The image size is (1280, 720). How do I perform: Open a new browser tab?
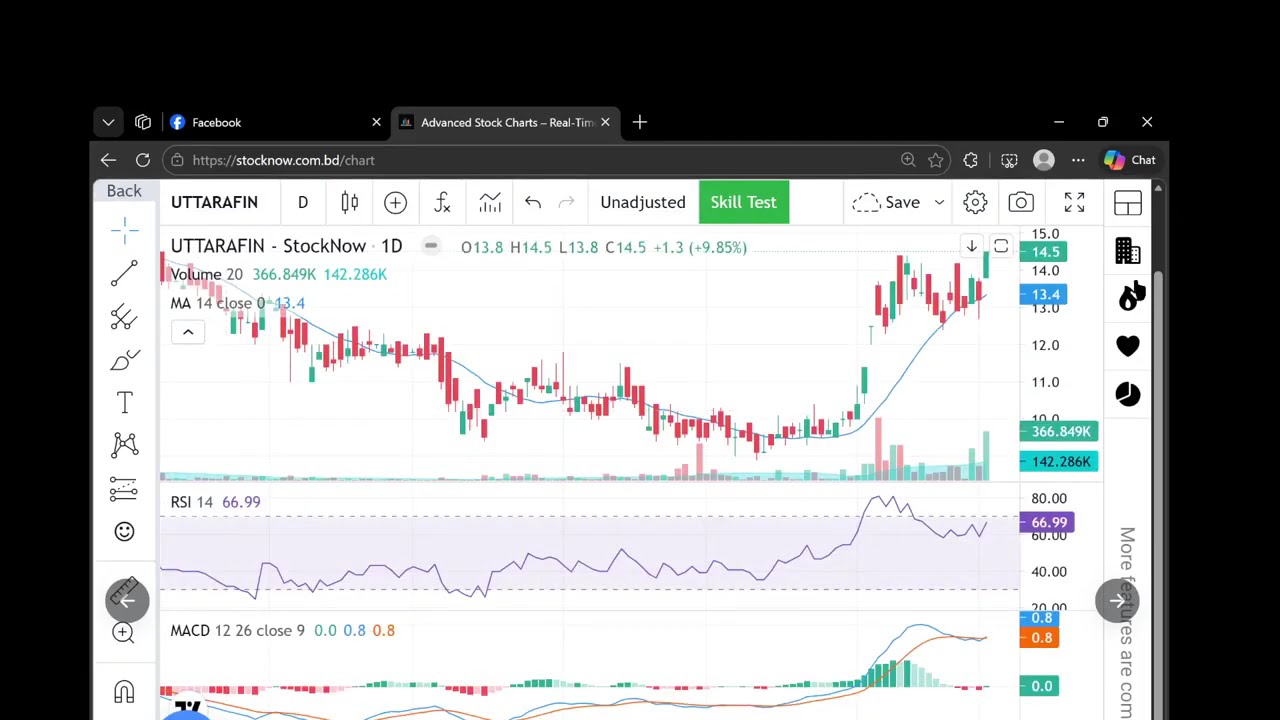tap(640, 122)
